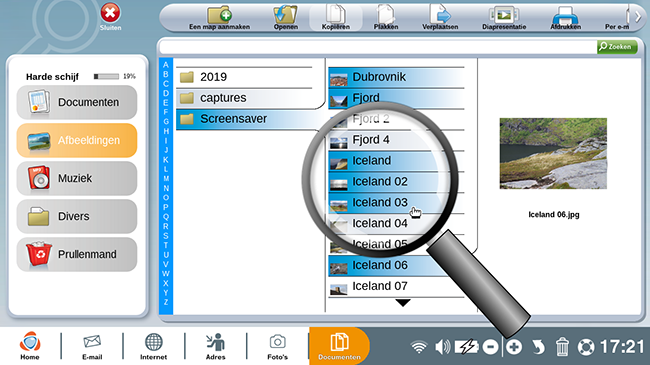Toggle the speaker volume icon
650x365 pixels.
[x=442, y=347]
